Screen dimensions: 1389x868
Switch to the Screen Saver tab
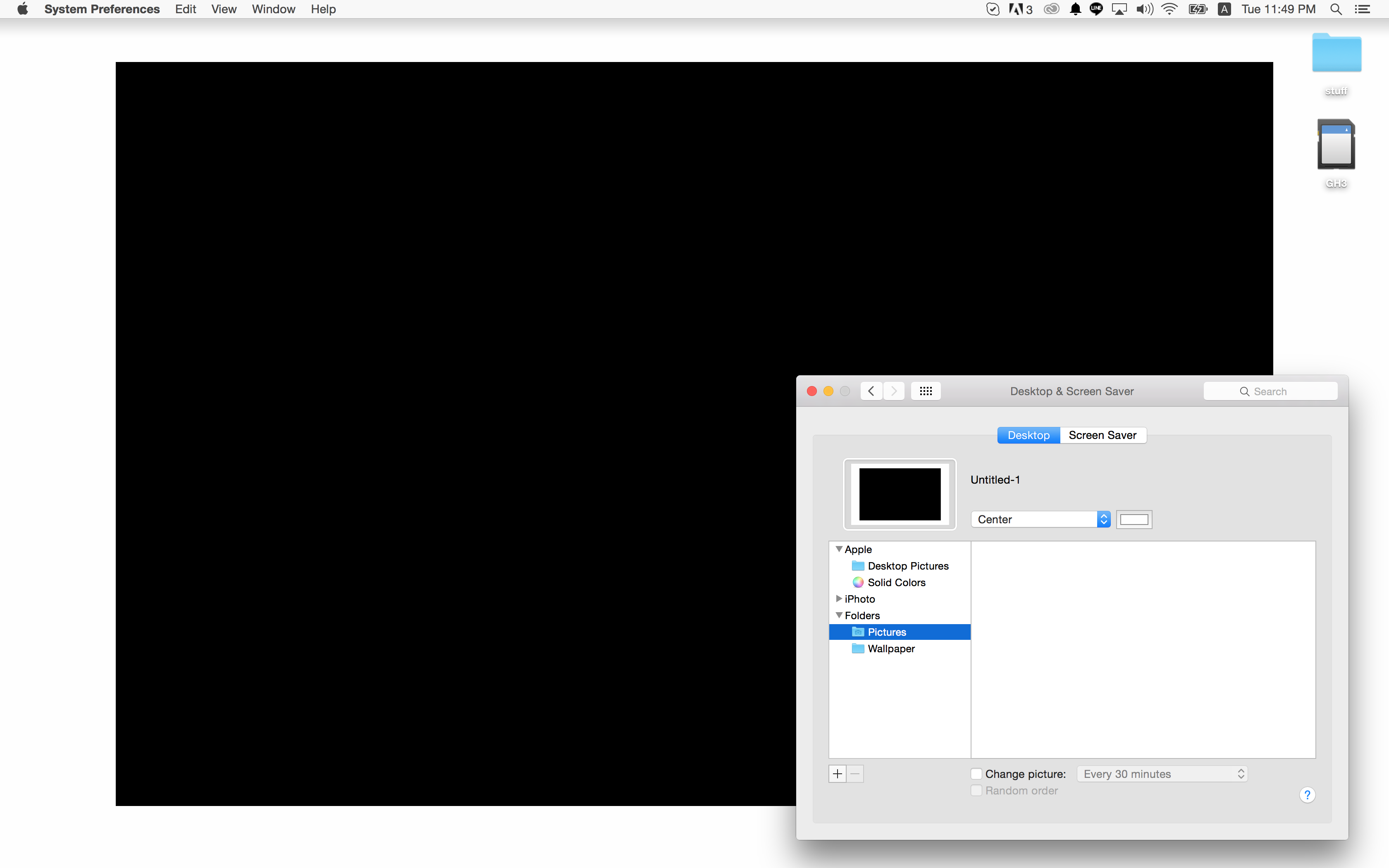(1102, 435)
